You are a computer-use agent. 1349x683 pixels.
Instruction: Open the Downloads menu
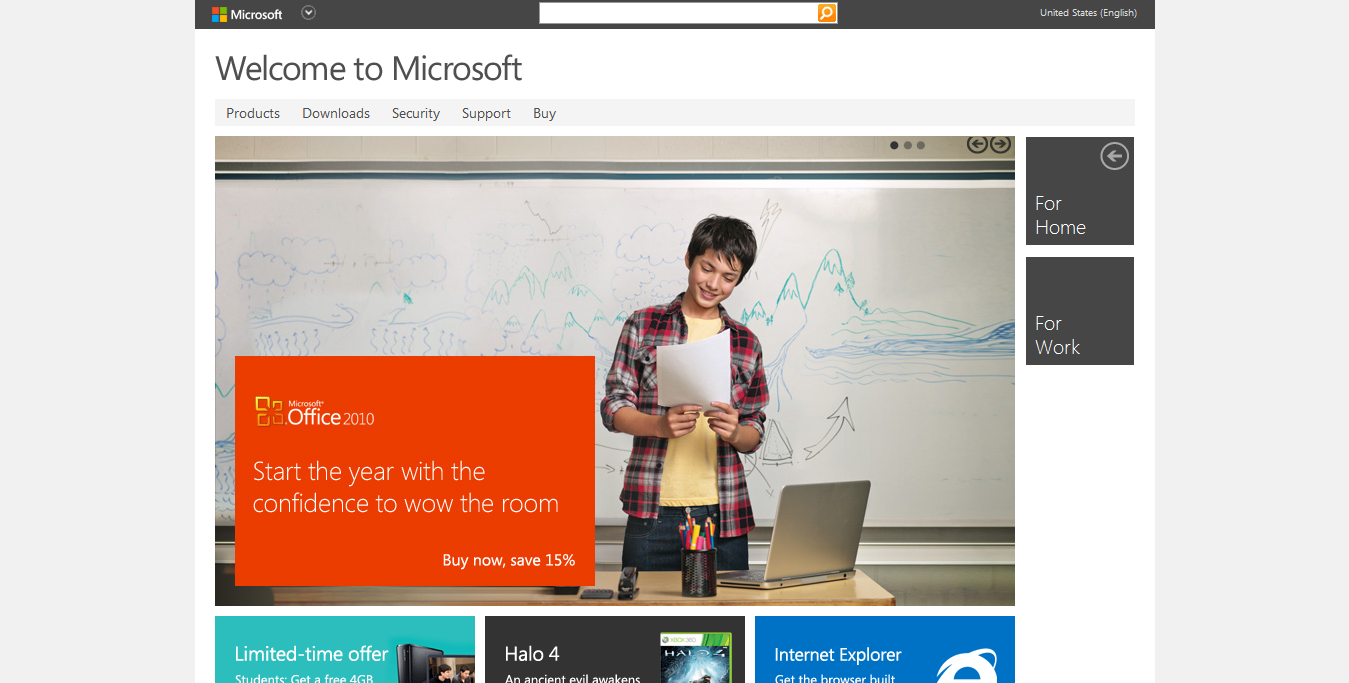tap(335, 113)
